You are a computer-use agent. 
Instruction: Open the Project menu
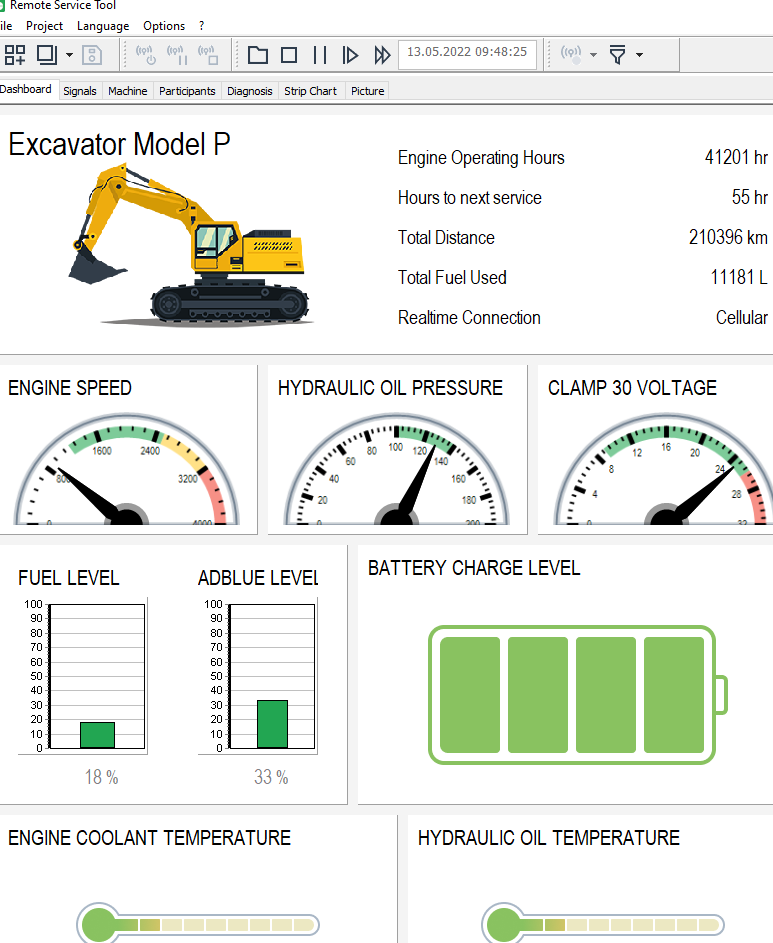pyautogui.click(x=44, y=26)
